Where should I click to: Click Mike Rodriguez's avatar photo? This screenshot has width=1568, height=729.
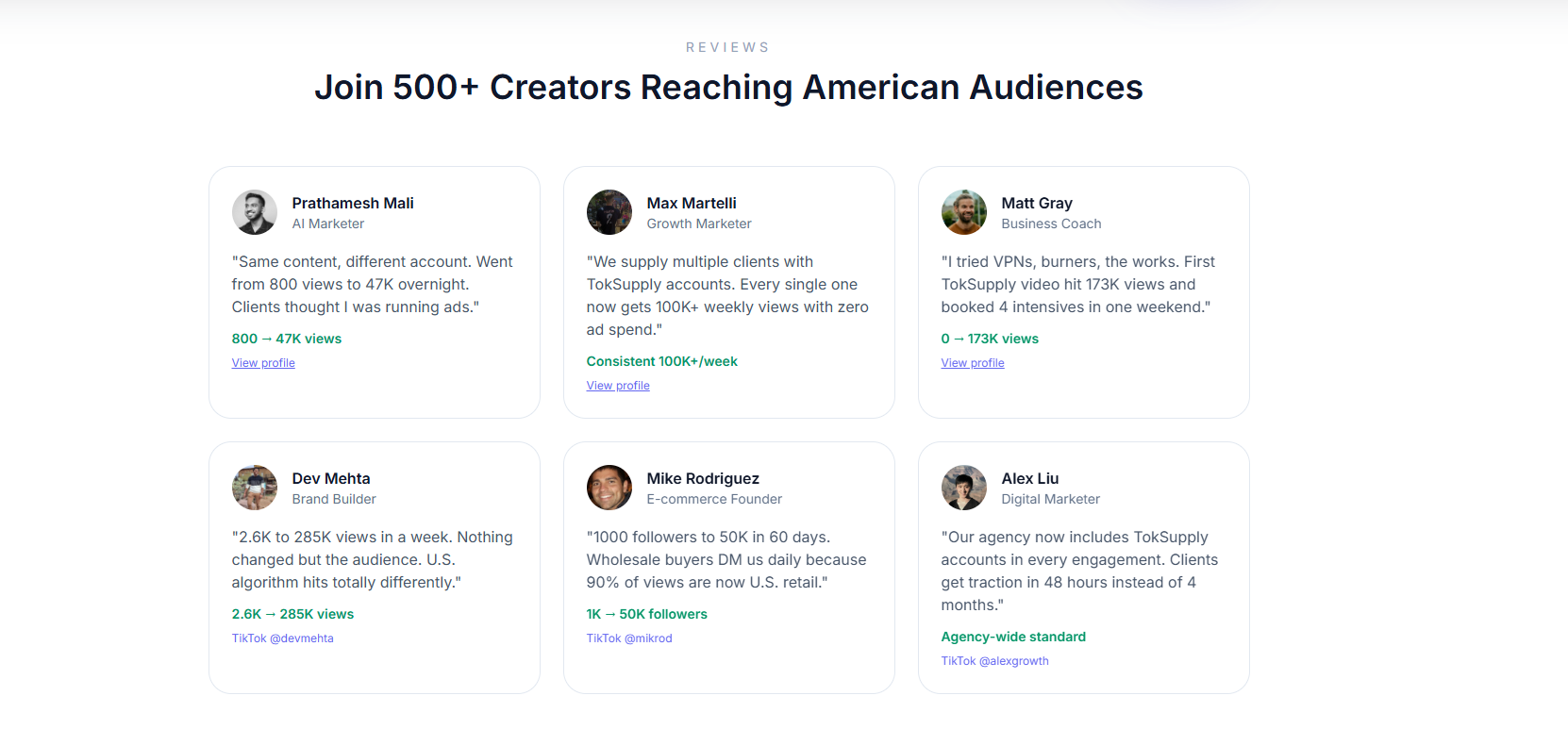[x=609, y=488]
